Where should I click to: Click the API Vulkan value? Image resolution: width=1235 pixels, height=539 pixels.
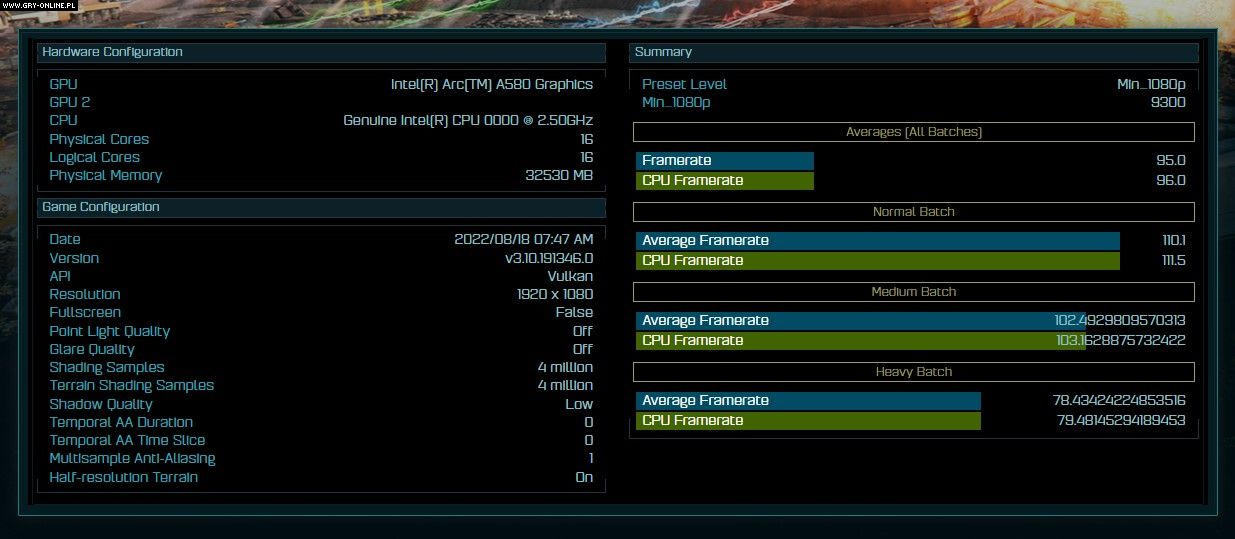(570, 276)
